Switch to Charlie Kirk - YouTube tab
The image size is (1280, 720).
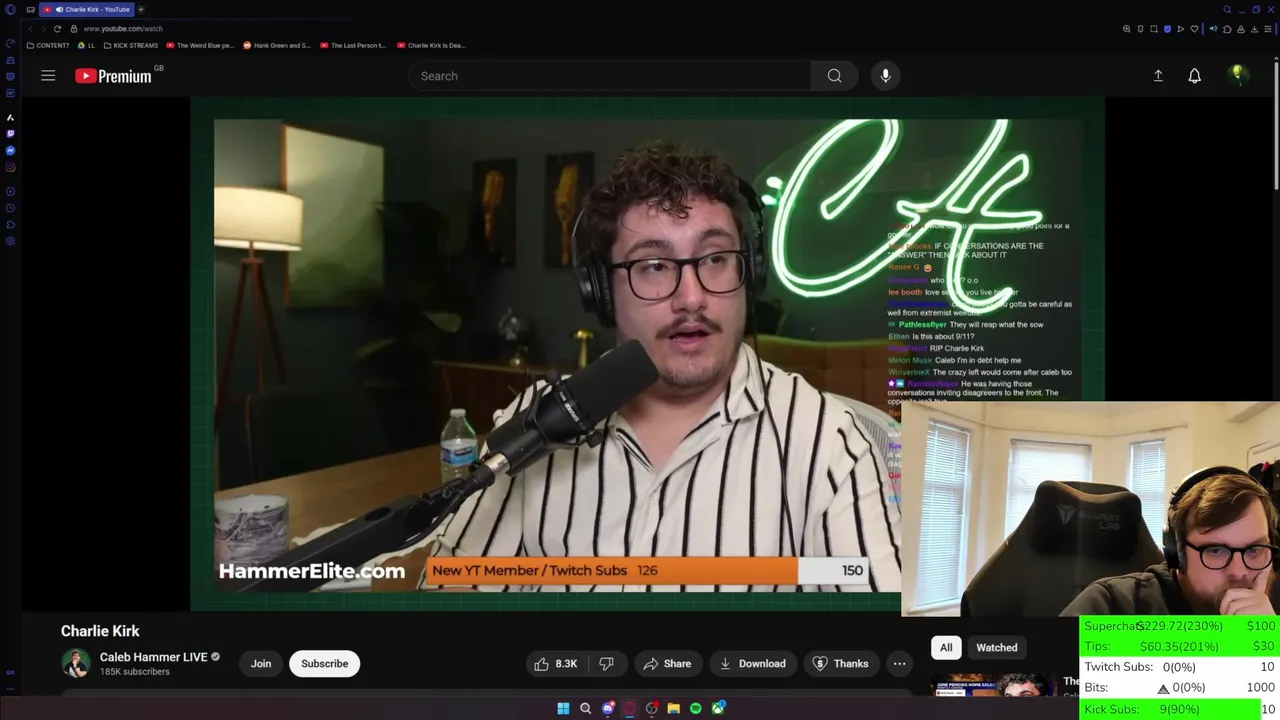(87, 9)
